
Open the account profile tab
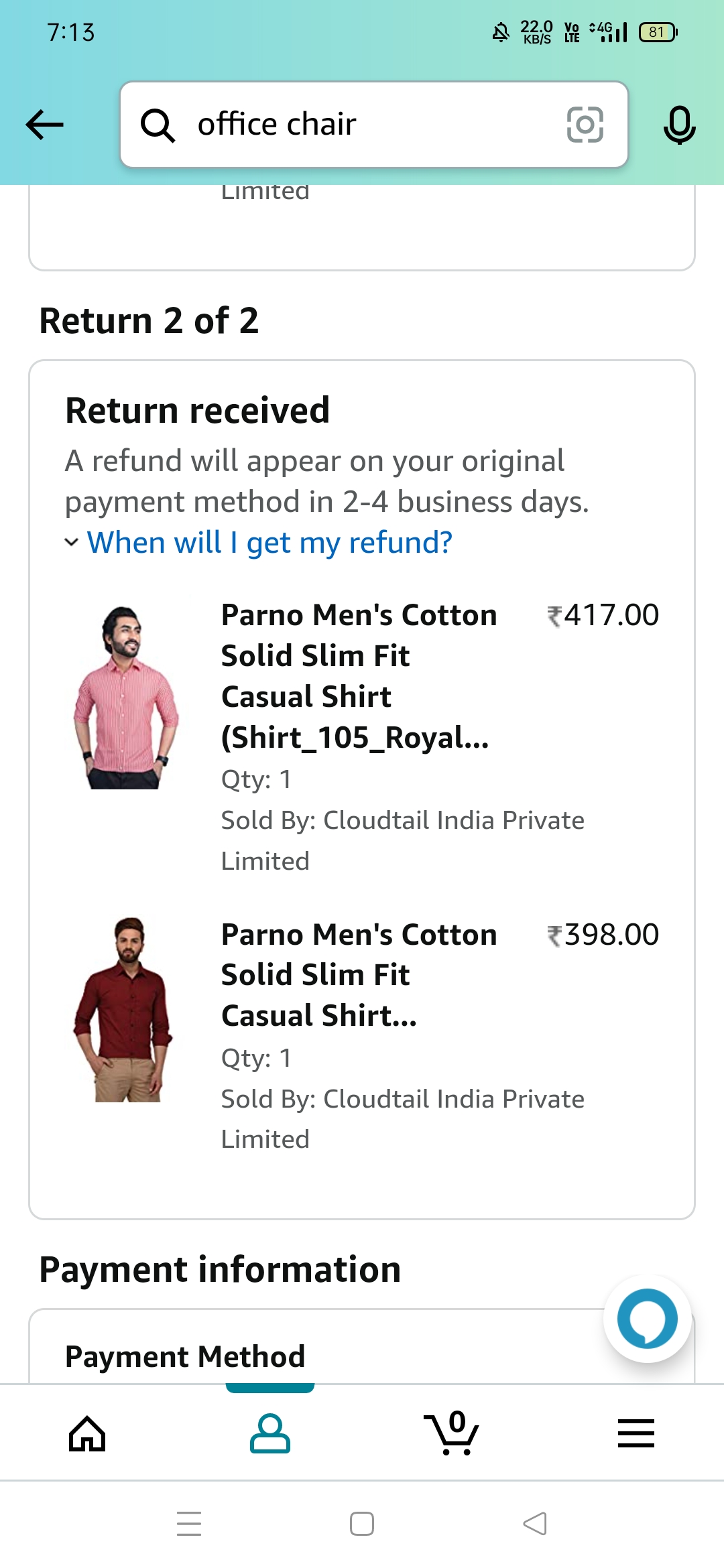point(269,1433)
